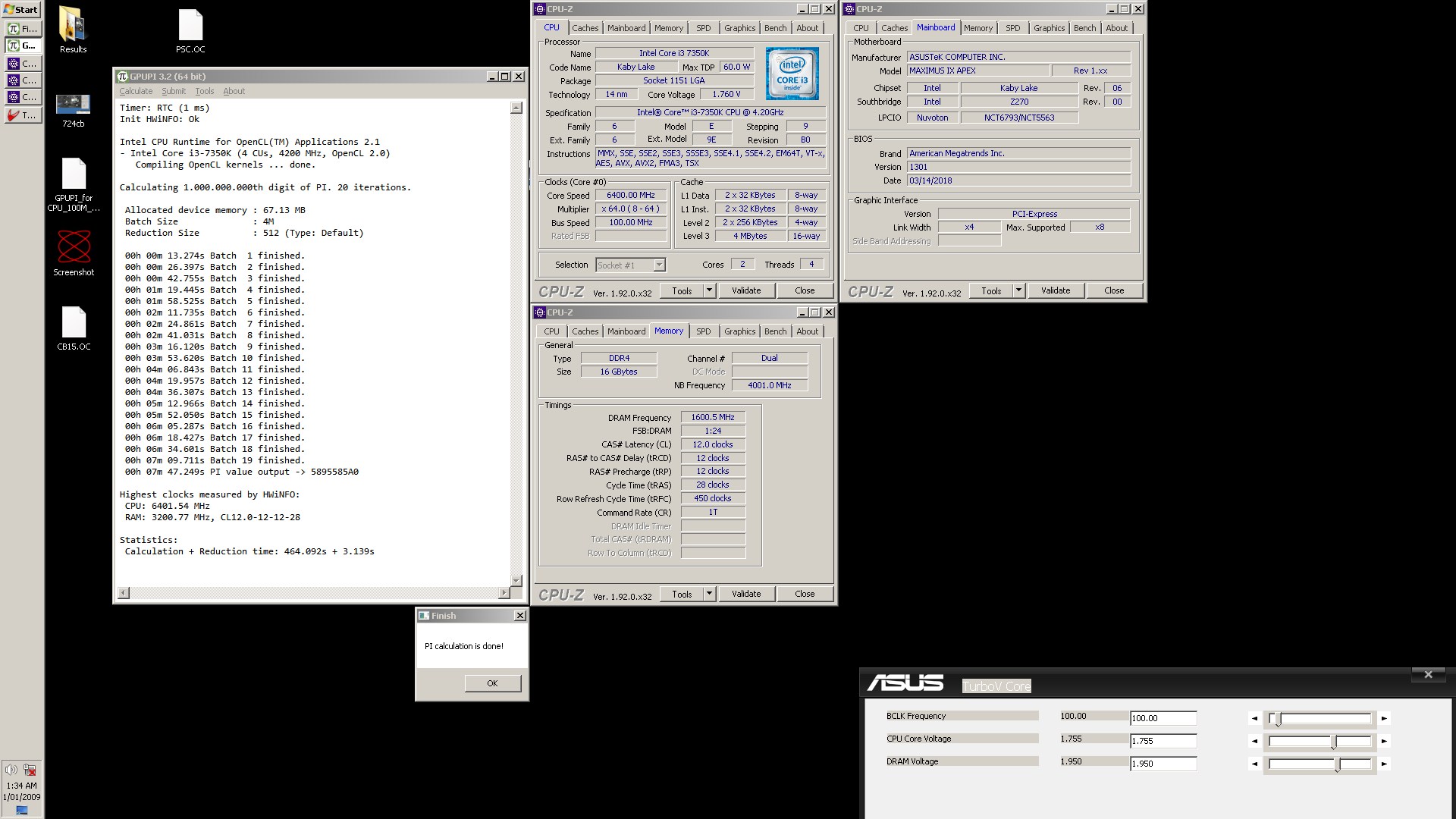The height and width of the screenshot is (819, 1456).
Task: Increase DRAM Voltage with right arrow
Action: pyautogui.click(x=1384, y=764)
